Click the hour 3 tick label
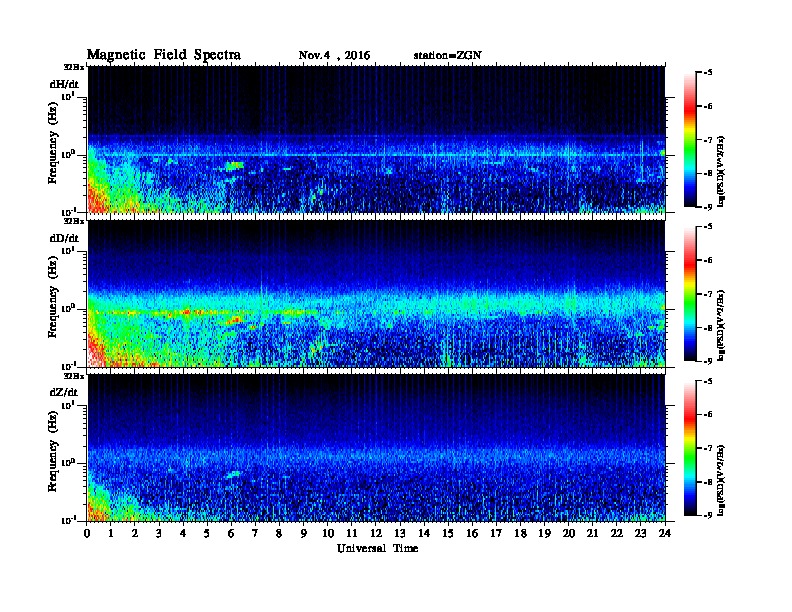Image resolution: width=792 pixels, height=612 pixels. [x=160, y=533]
